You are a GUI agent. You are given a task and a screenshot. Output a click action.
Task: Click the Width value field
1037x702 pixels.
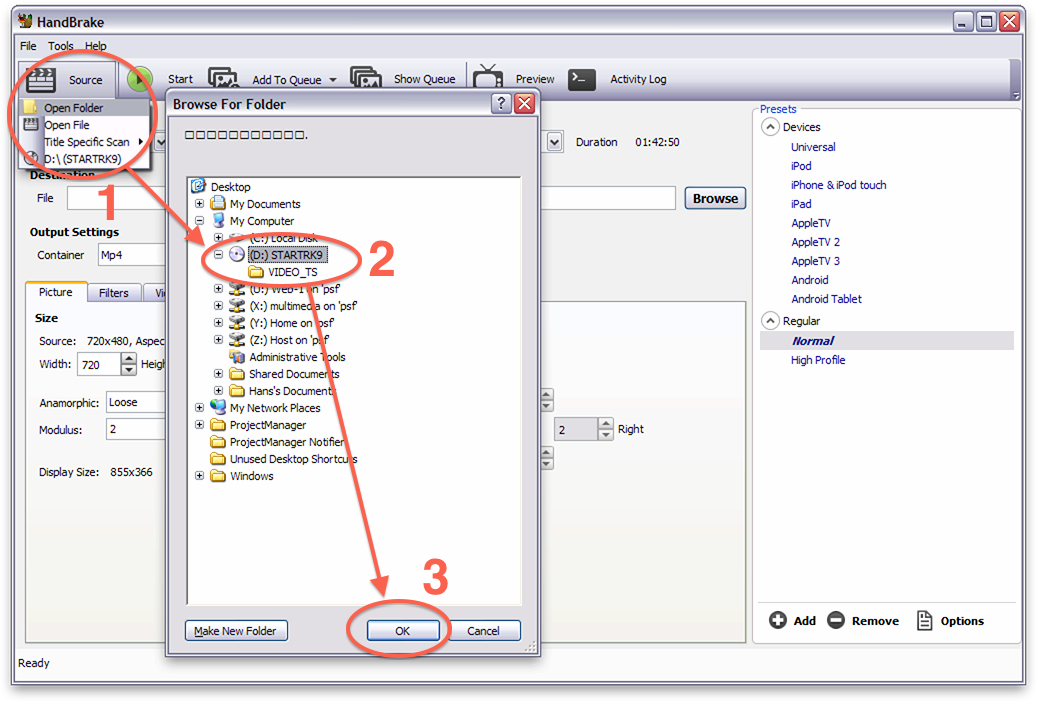pyautogui.click(x=98, y=365)
